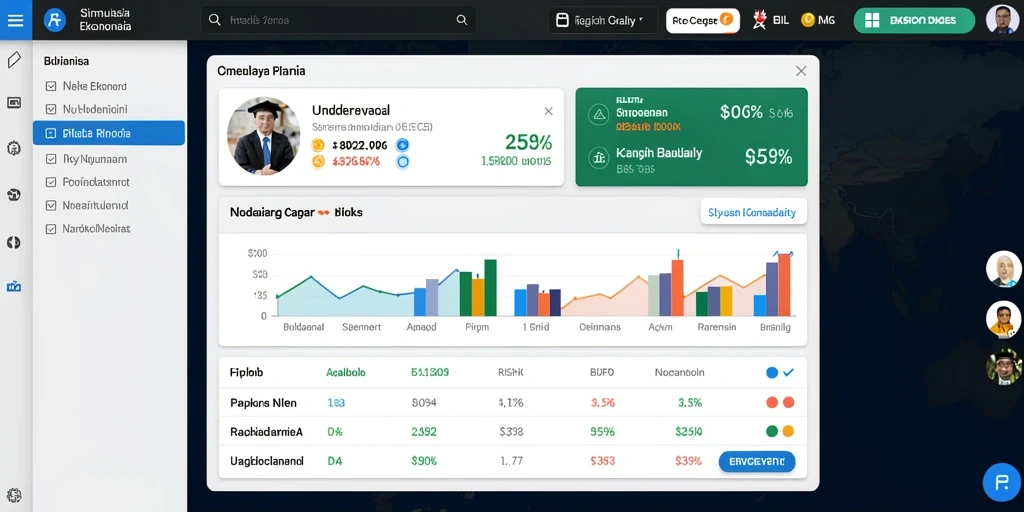Open the hamburger menu icon
Viewport: 1024px width, 512px height.
[x=15, y=20]
